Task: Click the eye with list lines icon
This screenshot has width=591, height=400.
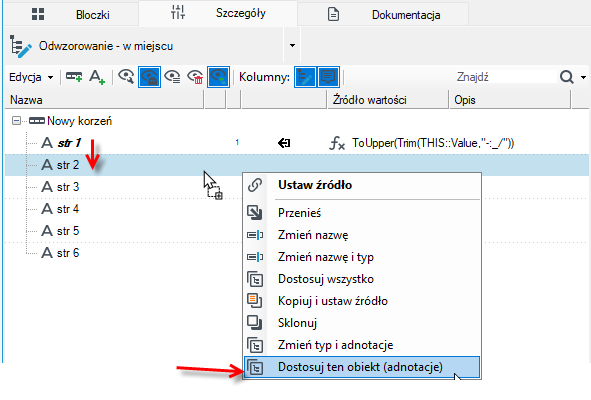Action: [172, 77]
